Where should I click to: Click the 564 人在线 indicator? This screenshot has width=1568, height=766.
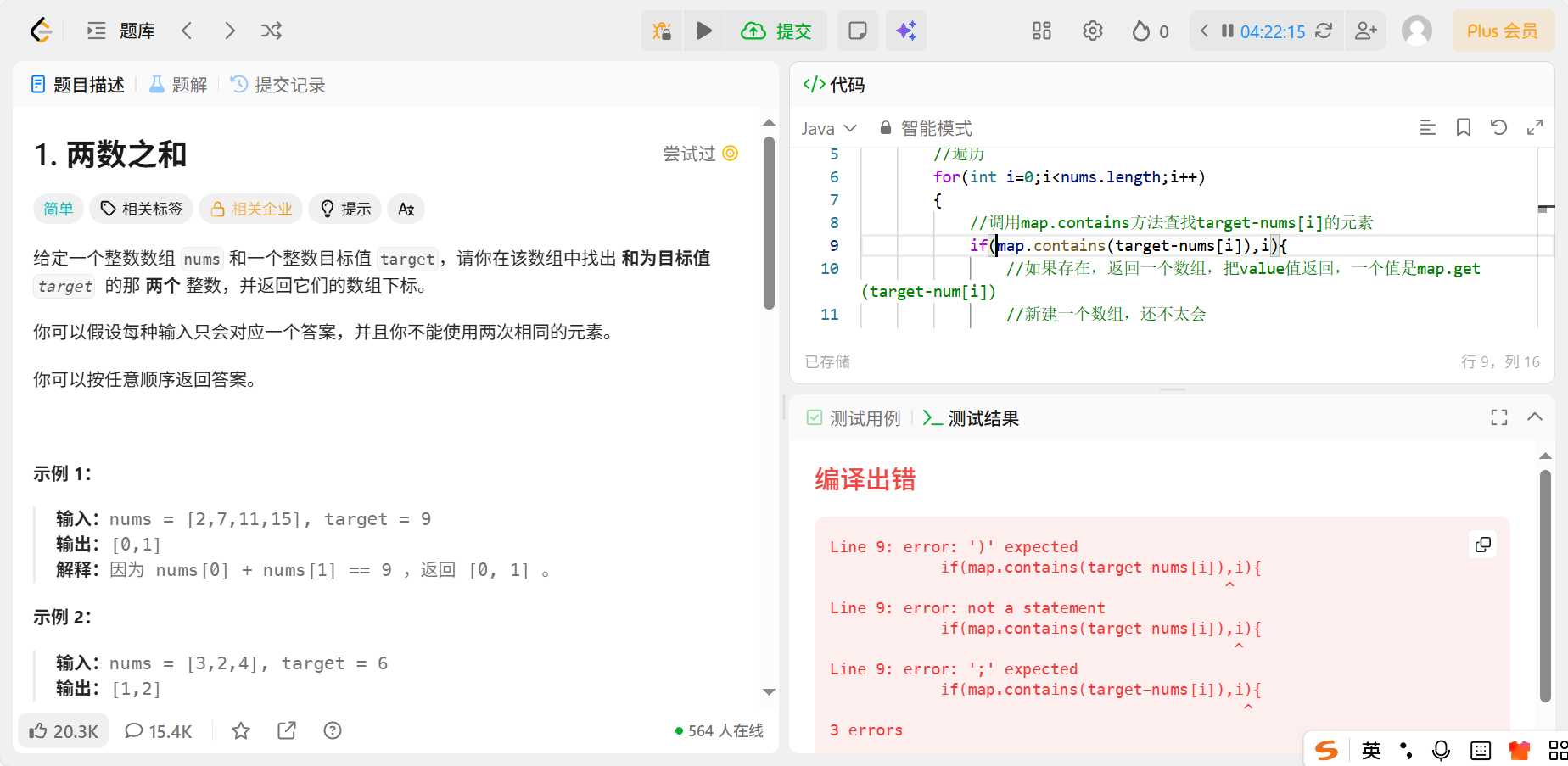coord(720,731)
